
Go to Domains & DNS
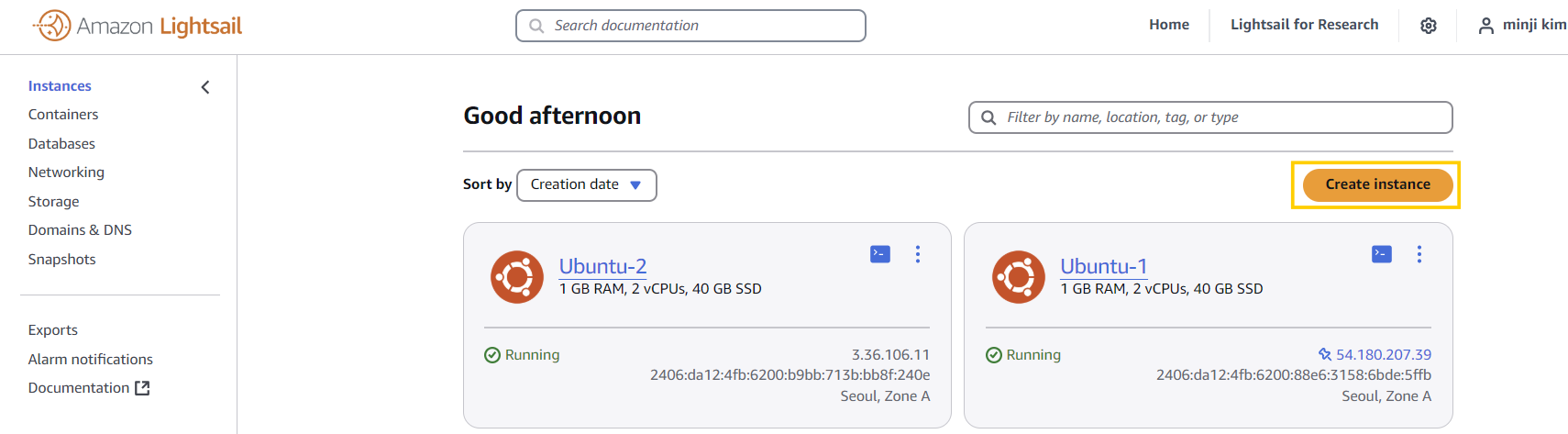point(80,230)
